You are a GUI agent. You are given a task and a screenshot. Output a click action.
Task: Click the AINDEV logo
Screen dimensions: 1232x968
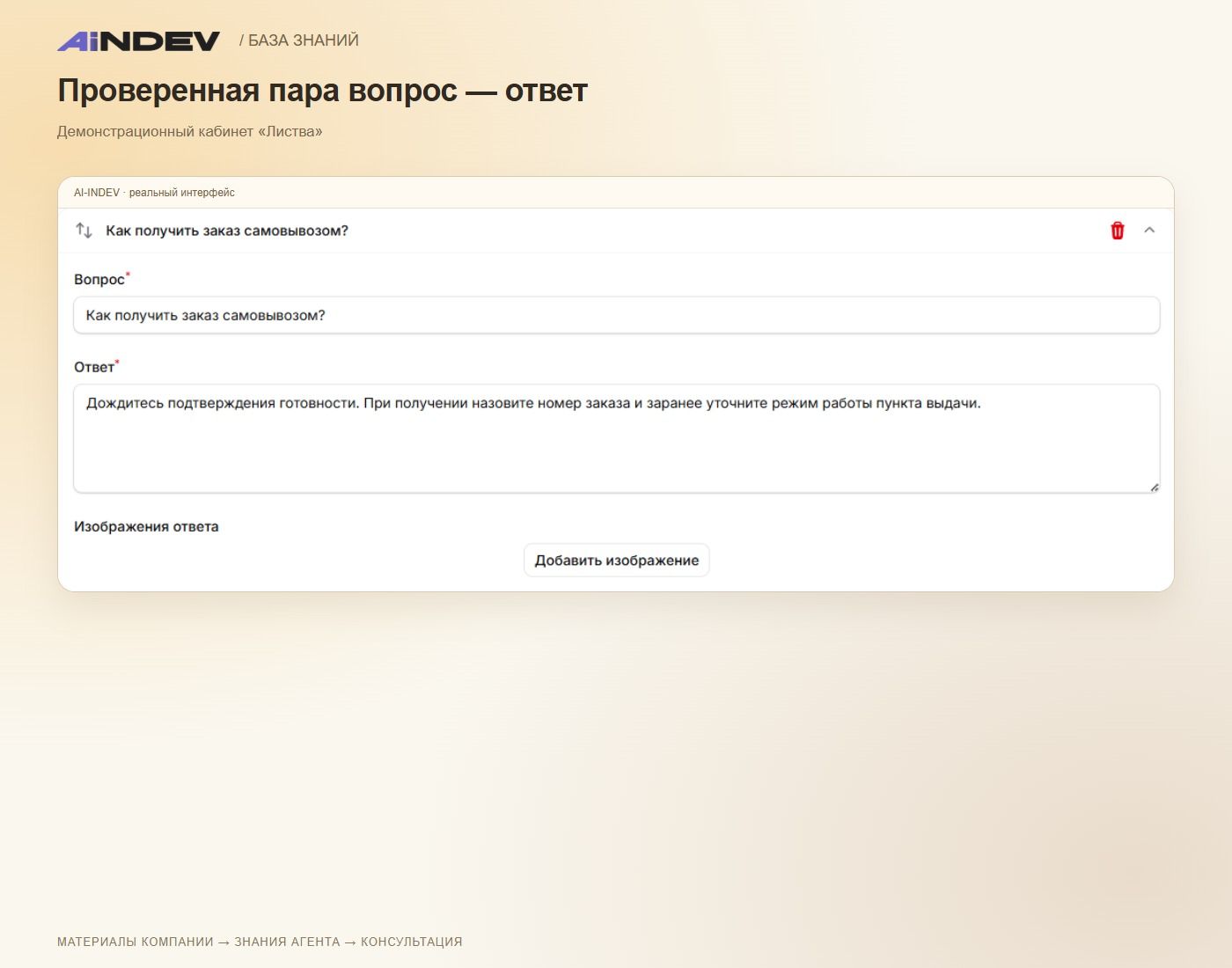138,40
